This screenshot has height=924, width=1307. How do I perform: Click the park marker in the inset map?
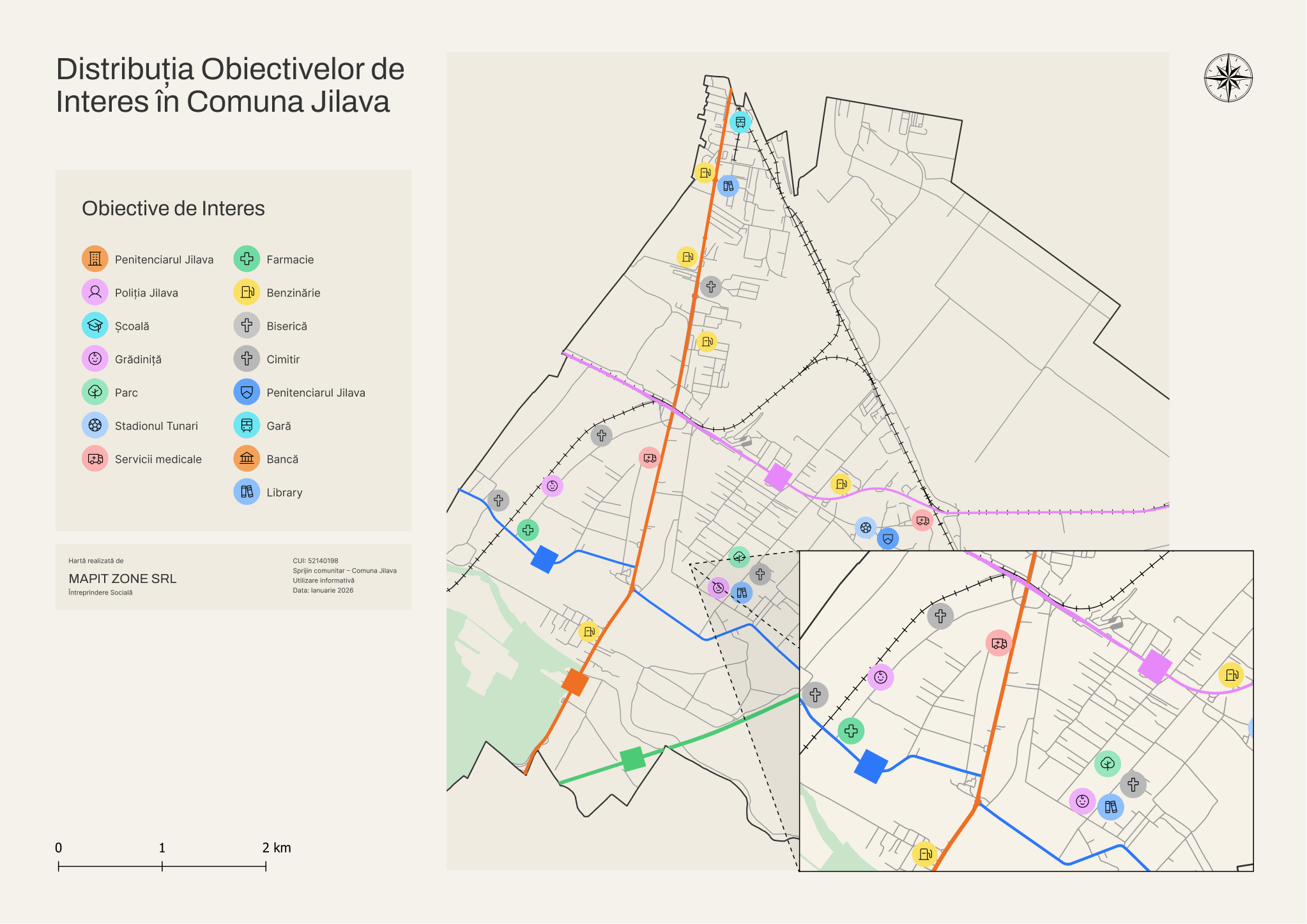pyautogui.click(x=1108, y=763)
